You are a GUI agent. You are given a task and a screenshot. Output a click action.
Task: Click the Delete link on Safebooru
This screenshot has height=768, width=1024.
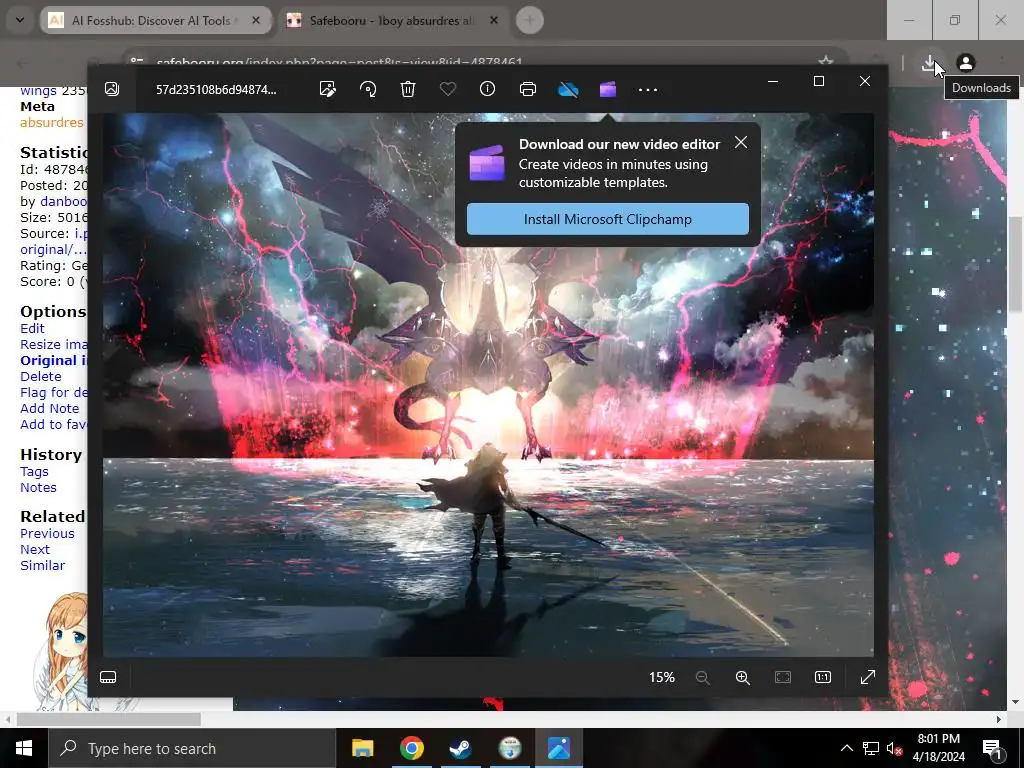coord(41,377)
